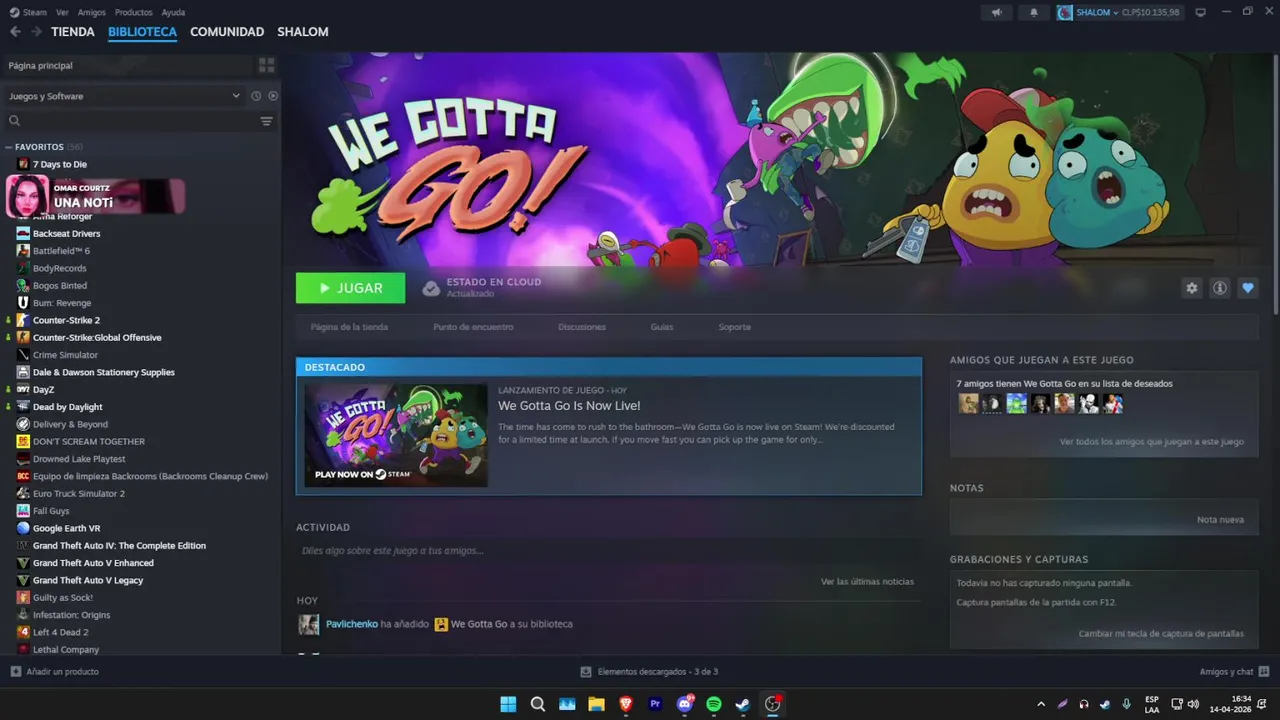Viewport: 1280px width, 720px height.
Task: Go to TIENDA section
Action: coord(73,32)
